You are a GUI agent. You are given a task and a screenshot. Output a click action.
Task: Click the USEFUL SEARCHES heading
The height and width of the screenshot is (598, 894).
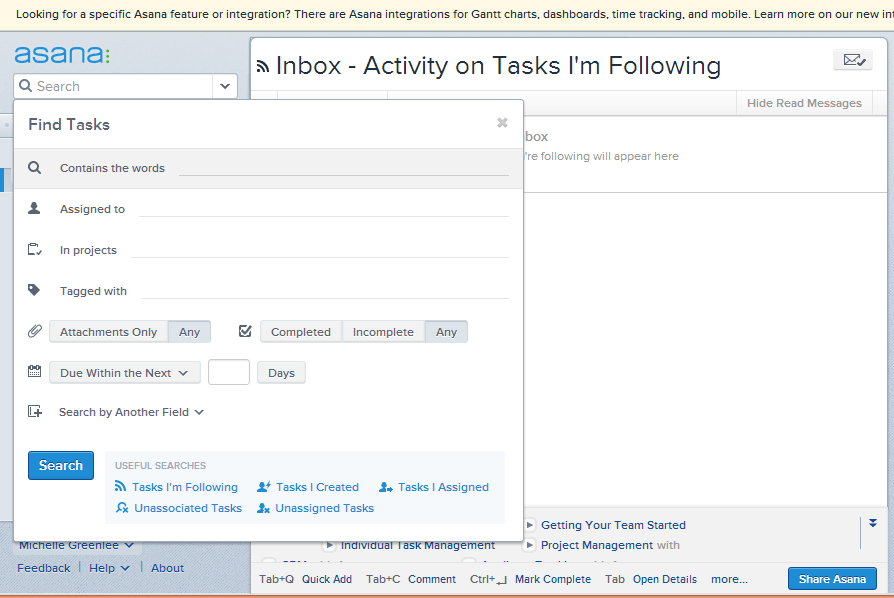160,465
